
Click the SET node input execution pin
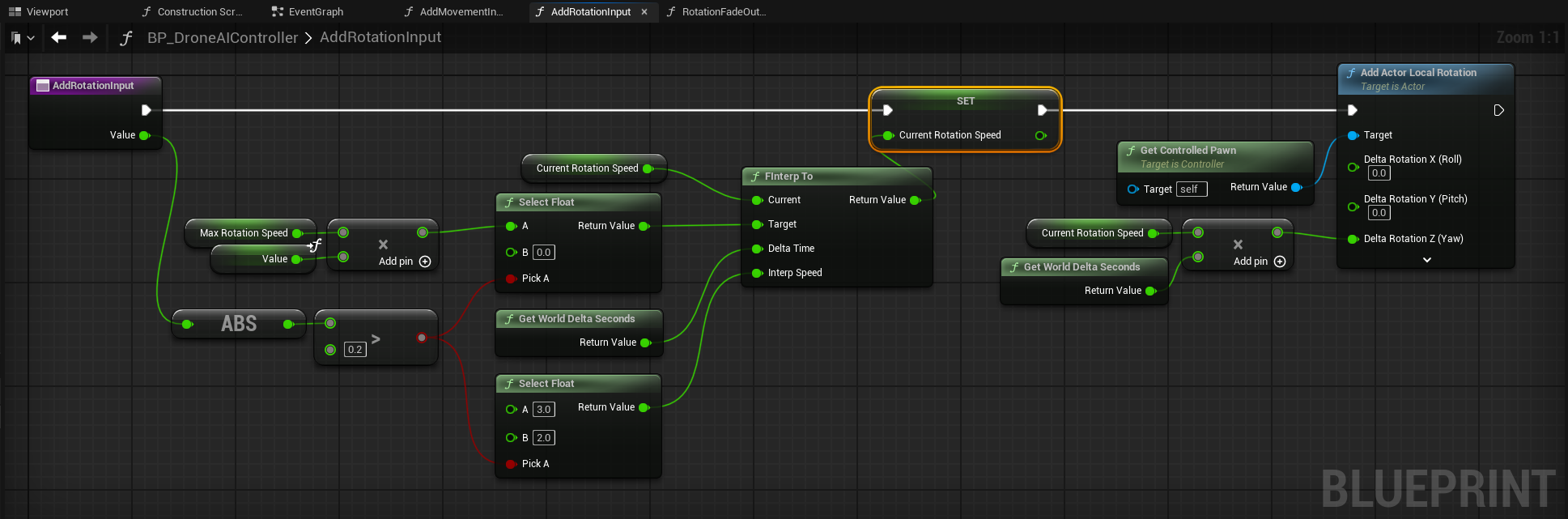point(888,110)
